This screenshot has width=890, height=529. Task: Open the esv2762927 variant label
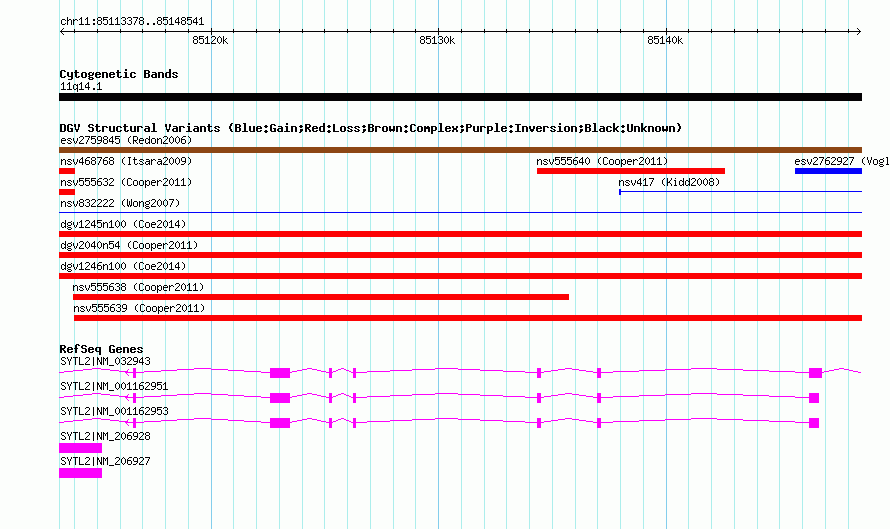[842, 161]
